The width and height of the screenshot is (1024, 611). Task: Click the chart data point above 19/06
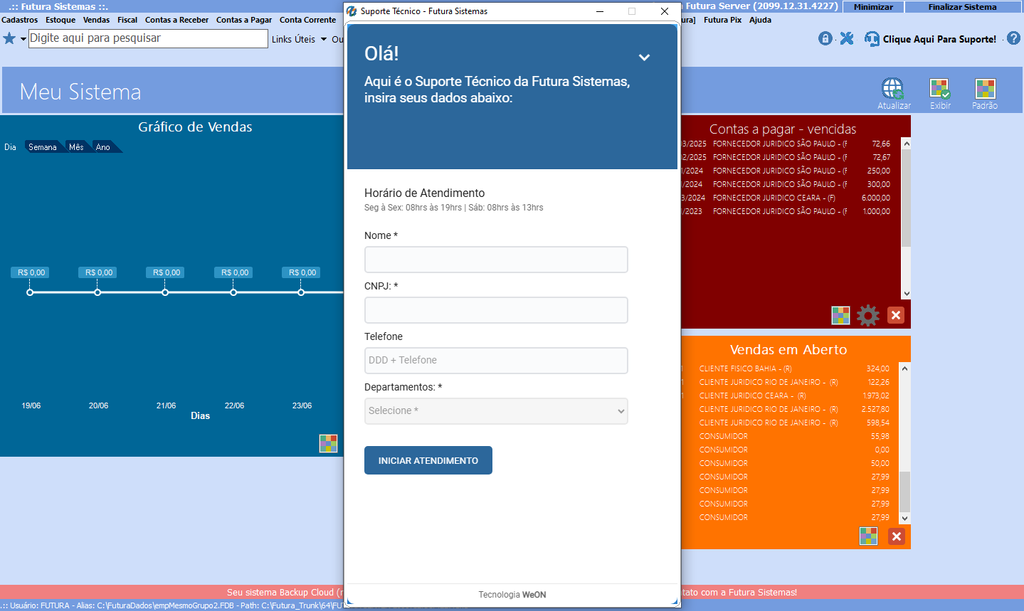click(x=30, y=292)
